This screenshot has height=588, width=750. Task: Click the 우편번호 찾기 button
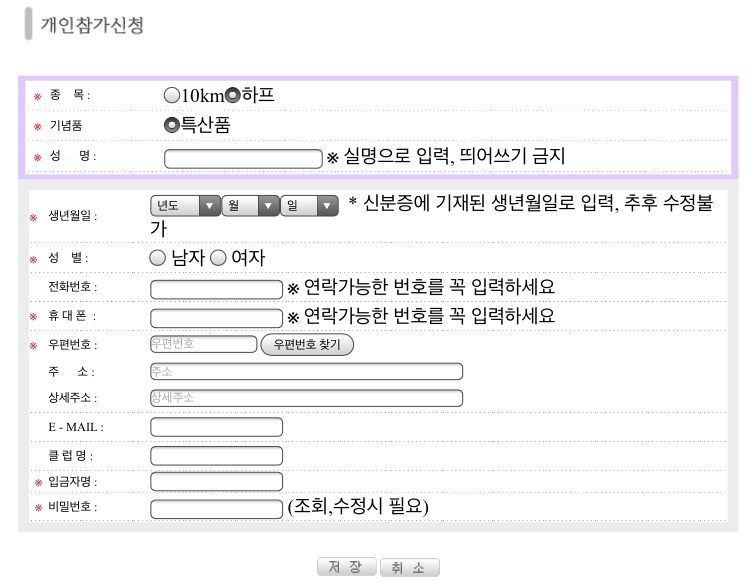click(307, 344)
